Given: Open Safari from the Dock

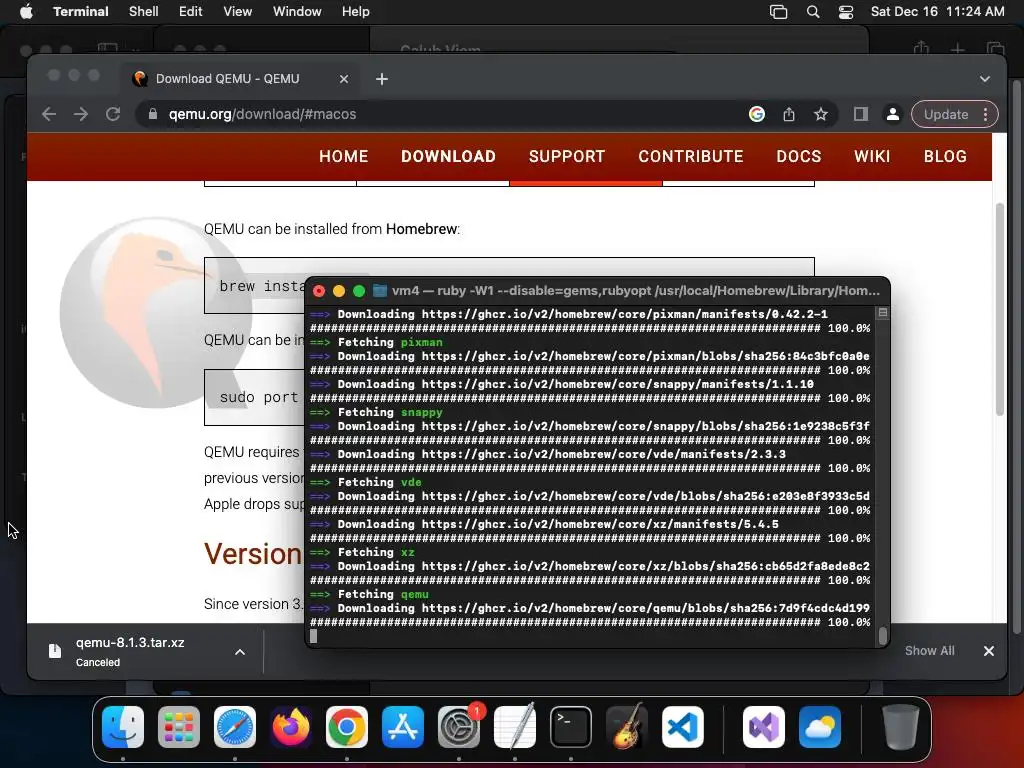Looking at the screenshot, I should 235,727.
